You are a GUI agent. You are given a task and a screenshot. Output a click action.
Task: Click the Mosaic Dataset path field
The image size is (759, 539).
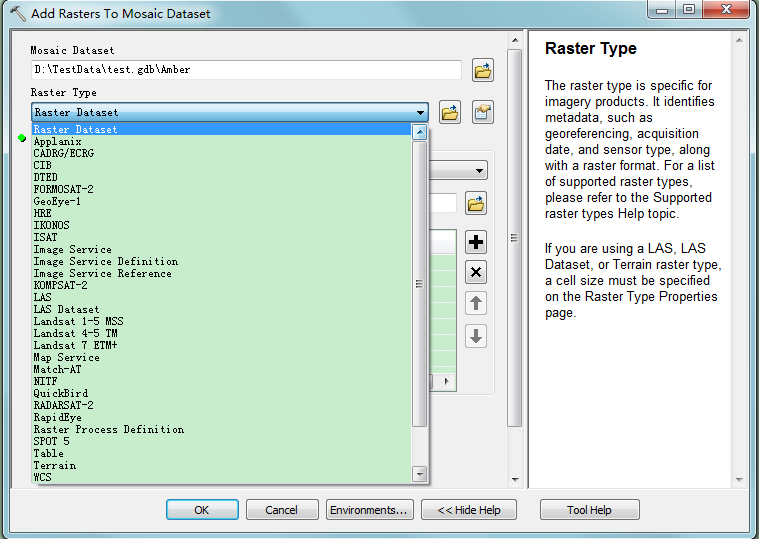(x=246, y=70)
